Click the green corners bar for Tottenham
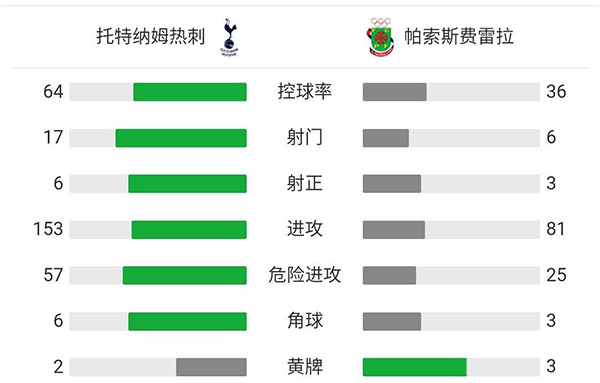The height and width of the screenshot is (383, 600). click(x=188, y=321)
